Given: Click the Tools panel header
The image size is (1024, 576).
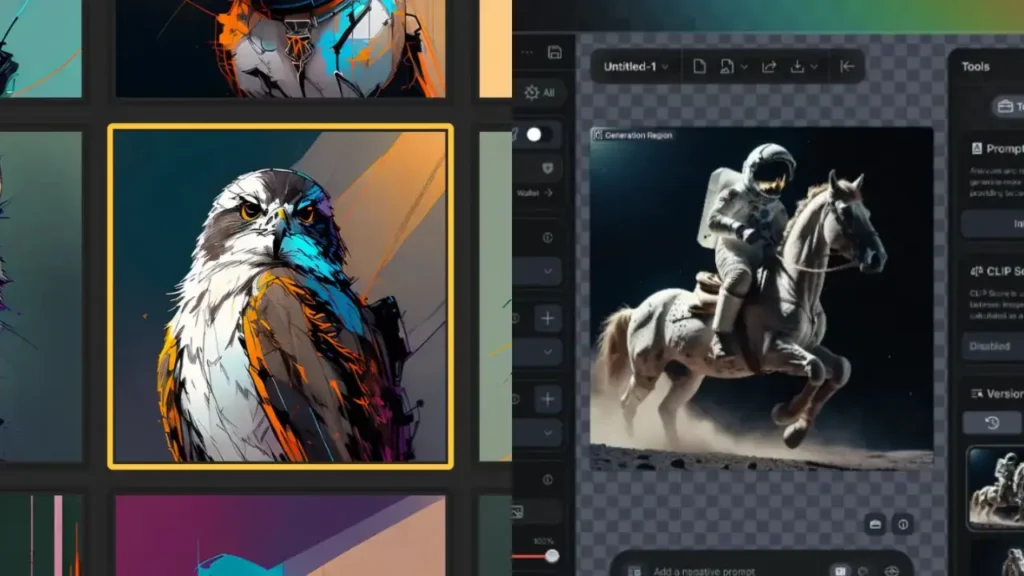Looking at the screenshot, I should click(976, 66).
